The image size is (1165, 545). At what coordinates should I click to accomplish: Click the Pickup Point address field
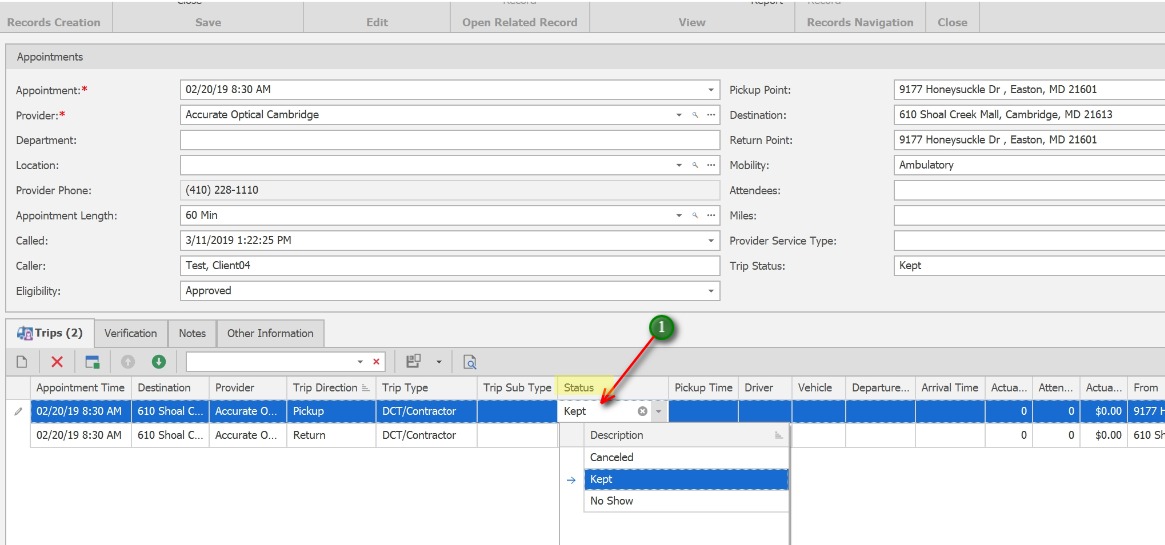[1029, 90]
